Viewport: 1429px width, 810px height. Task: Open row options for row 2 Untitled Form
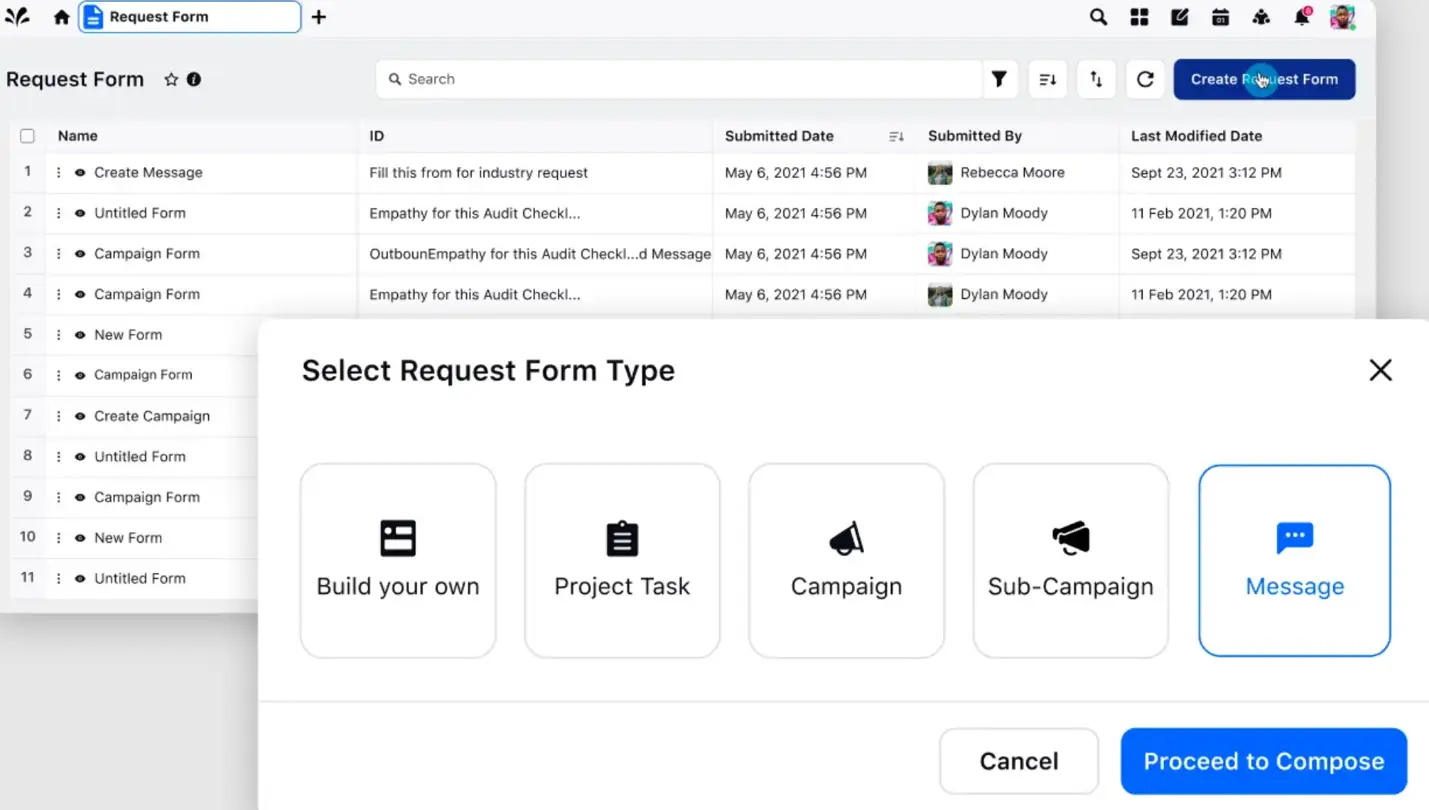coord(59,213)
